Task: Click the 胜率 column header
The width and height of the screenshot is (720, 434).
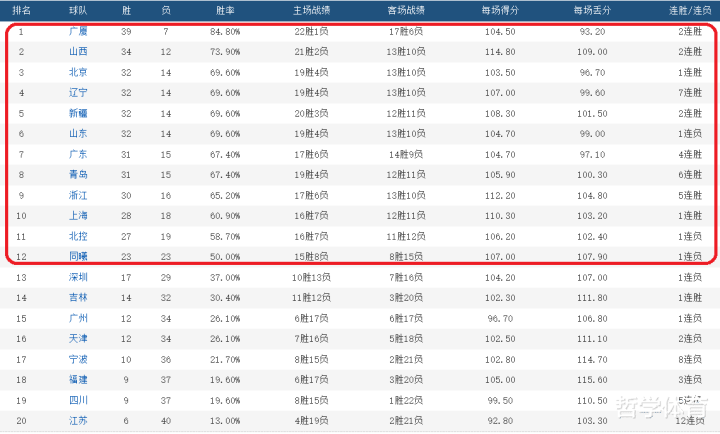Action: pos(225,11)
